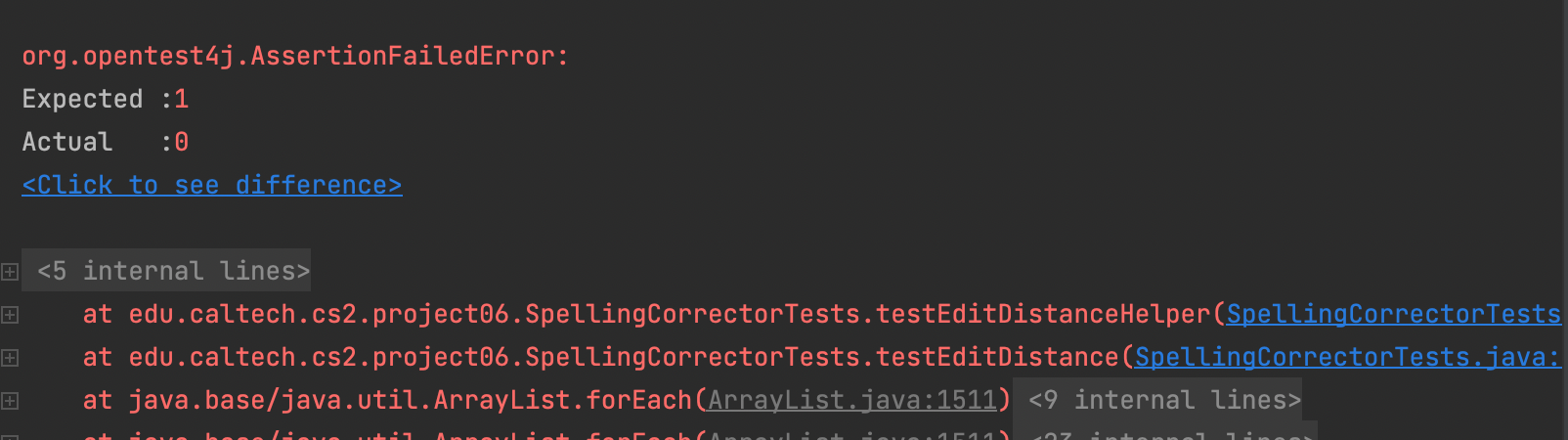Click gutter fold icon on testEditDistance( line

click(10, 358)
